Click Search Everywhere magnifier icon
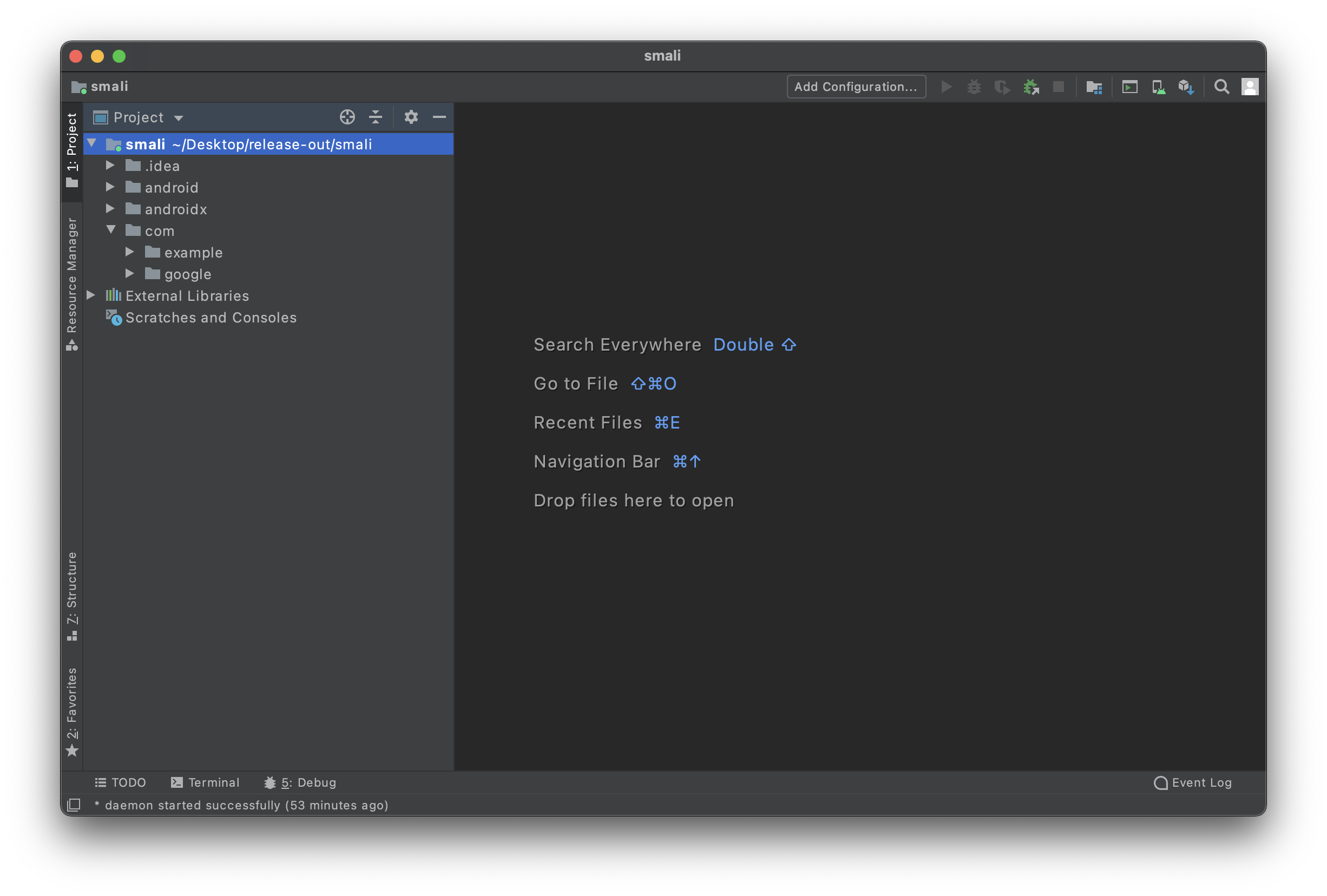This screenshot has width=1327, height=896. coord(1221,87)
